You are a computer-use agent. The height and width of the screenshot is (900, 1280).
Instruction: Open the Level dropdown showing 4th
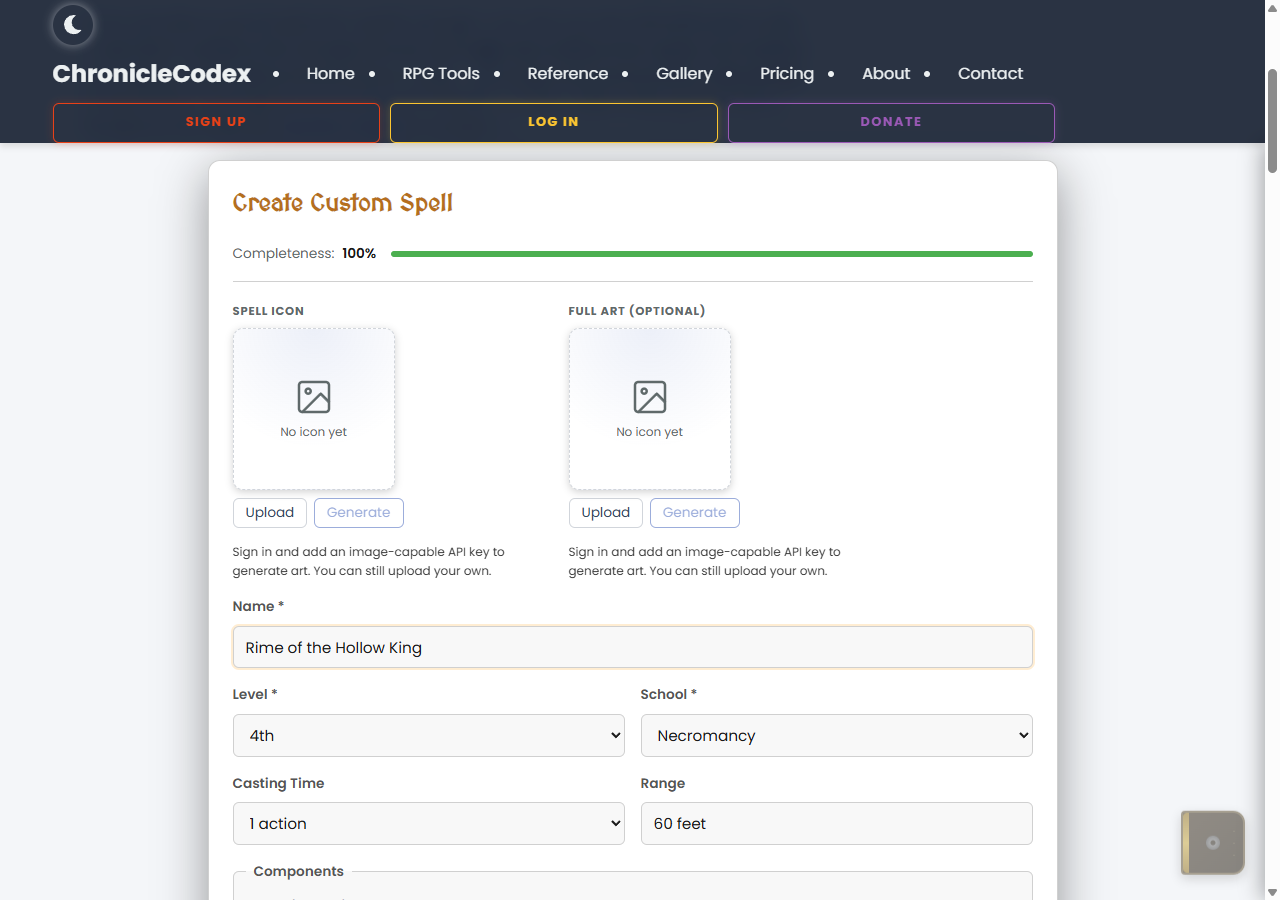pos(429,735)
